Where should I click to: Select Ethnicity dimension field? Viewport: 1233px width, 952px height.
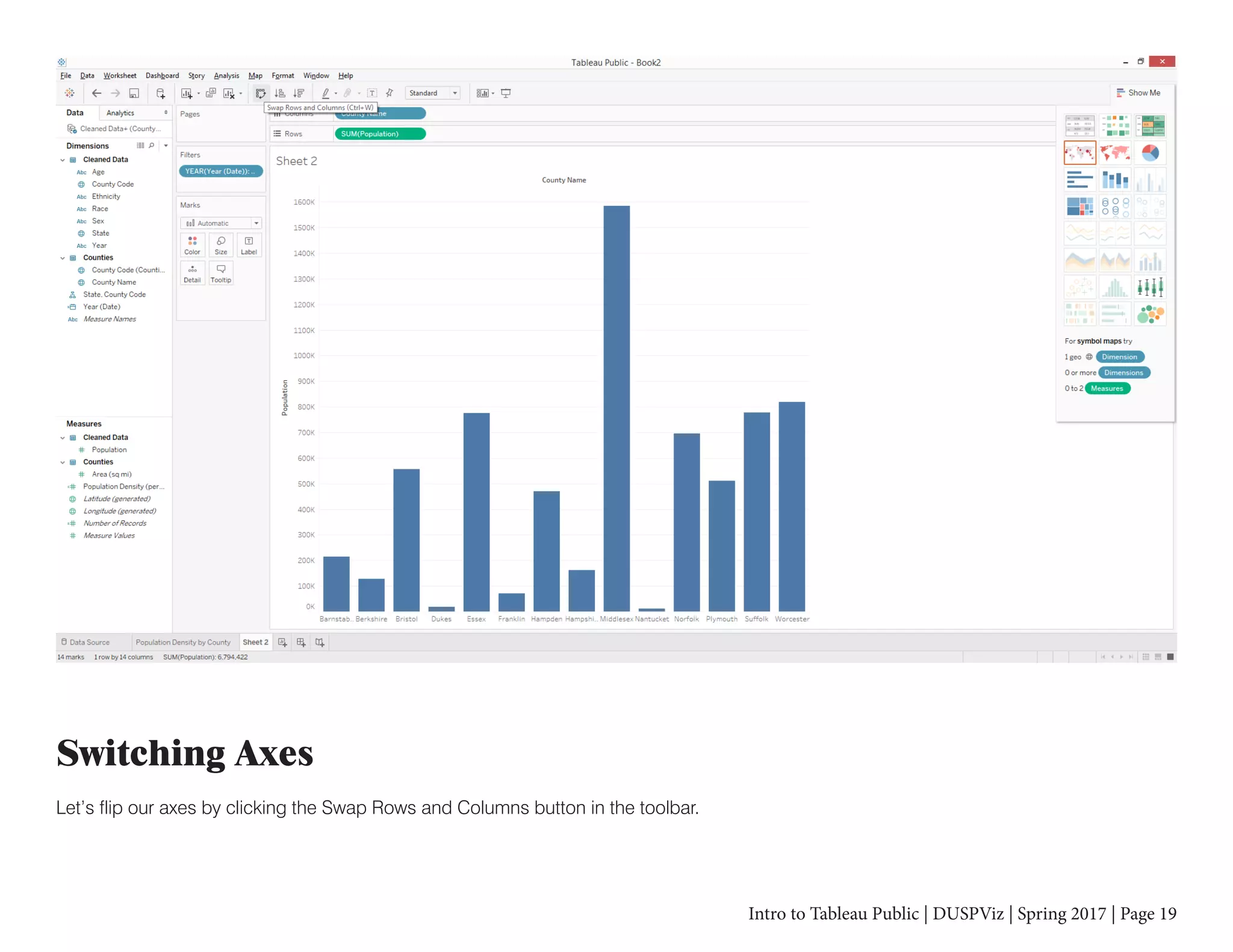click(x=106, y=197)
